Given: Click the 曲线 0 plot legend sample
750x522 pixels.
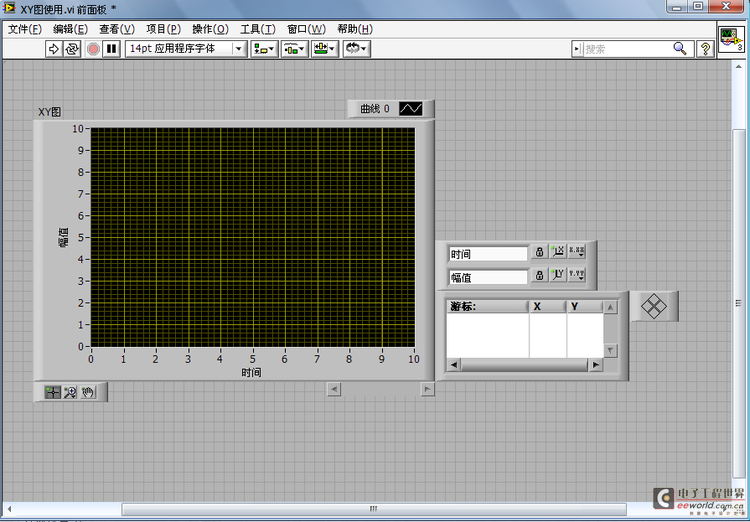Looking at the screenshot, I should click(411, 109).
